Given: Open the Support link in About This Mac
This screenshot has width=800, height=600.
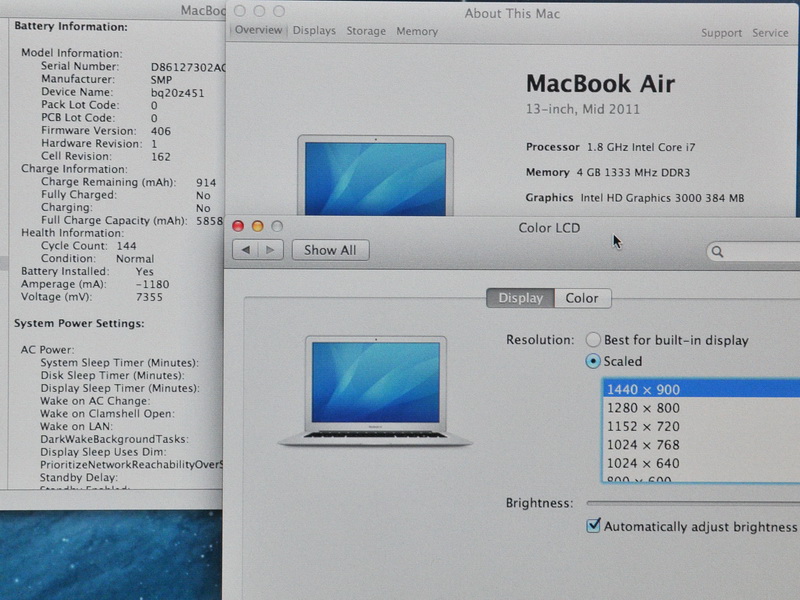Looking at the screenshot, I should 721,33.
